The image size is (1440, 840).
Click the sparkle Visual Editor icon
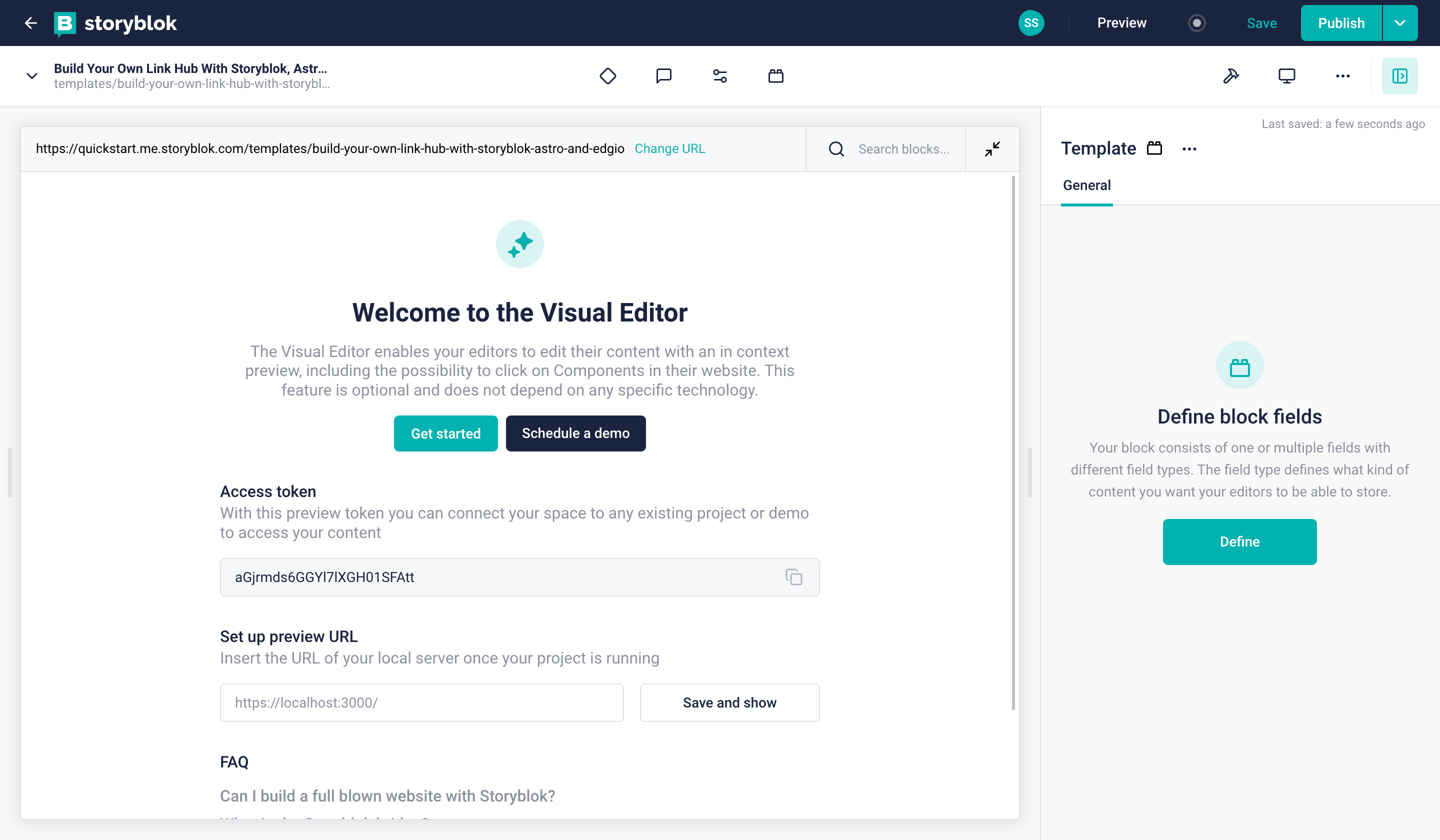(x=519, y=244)
